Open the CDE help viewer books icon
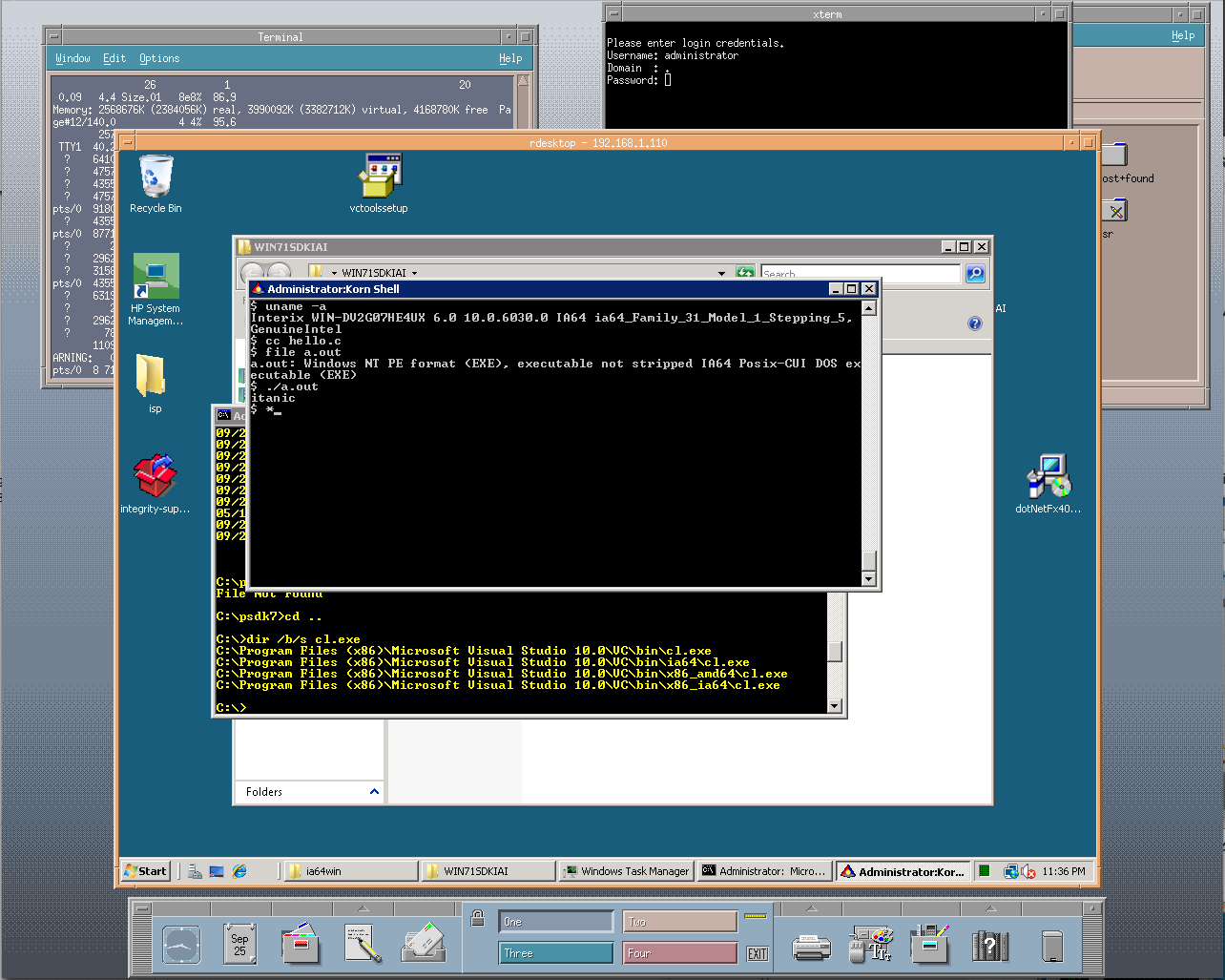This screenshot has height=980, width=1225. (990, 945)
